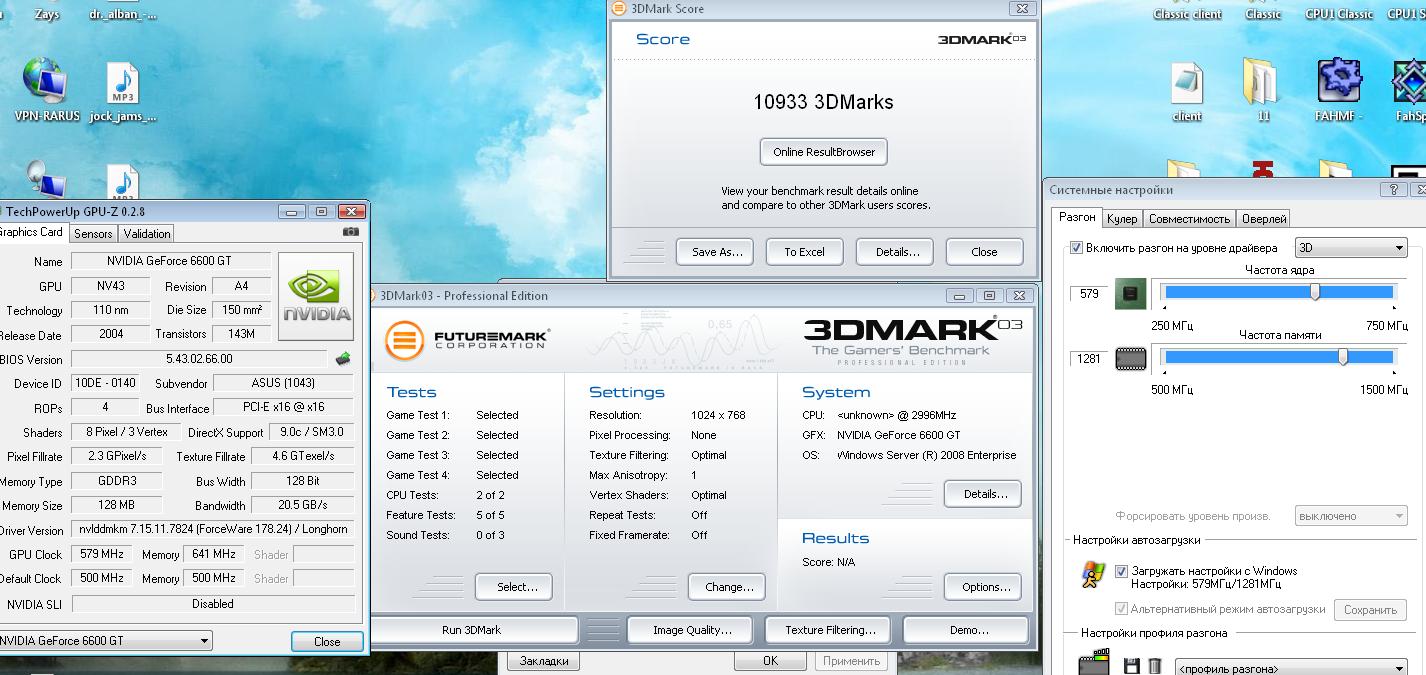Screen dimensions: 1426x675
Task: Click the Texture Filtering button
Action: pyautogui.click(x=830, y=630)
